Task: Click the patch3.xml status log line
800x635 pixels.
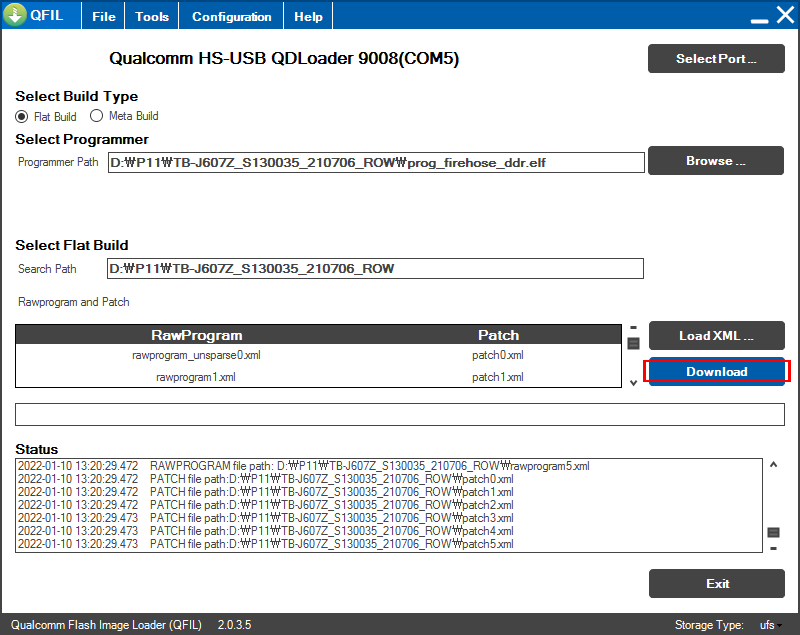Action: (x=266, y=518)
